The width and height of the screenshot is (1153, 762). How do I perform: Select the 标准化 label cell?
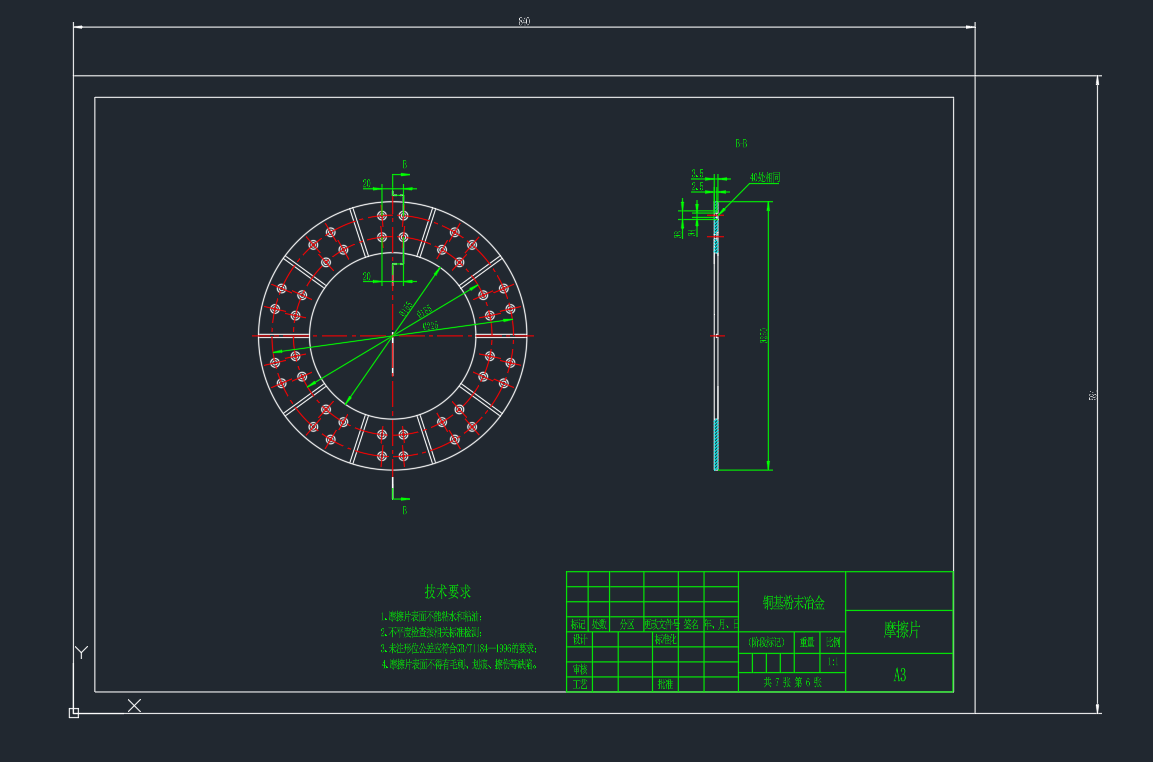pos(665,640)
